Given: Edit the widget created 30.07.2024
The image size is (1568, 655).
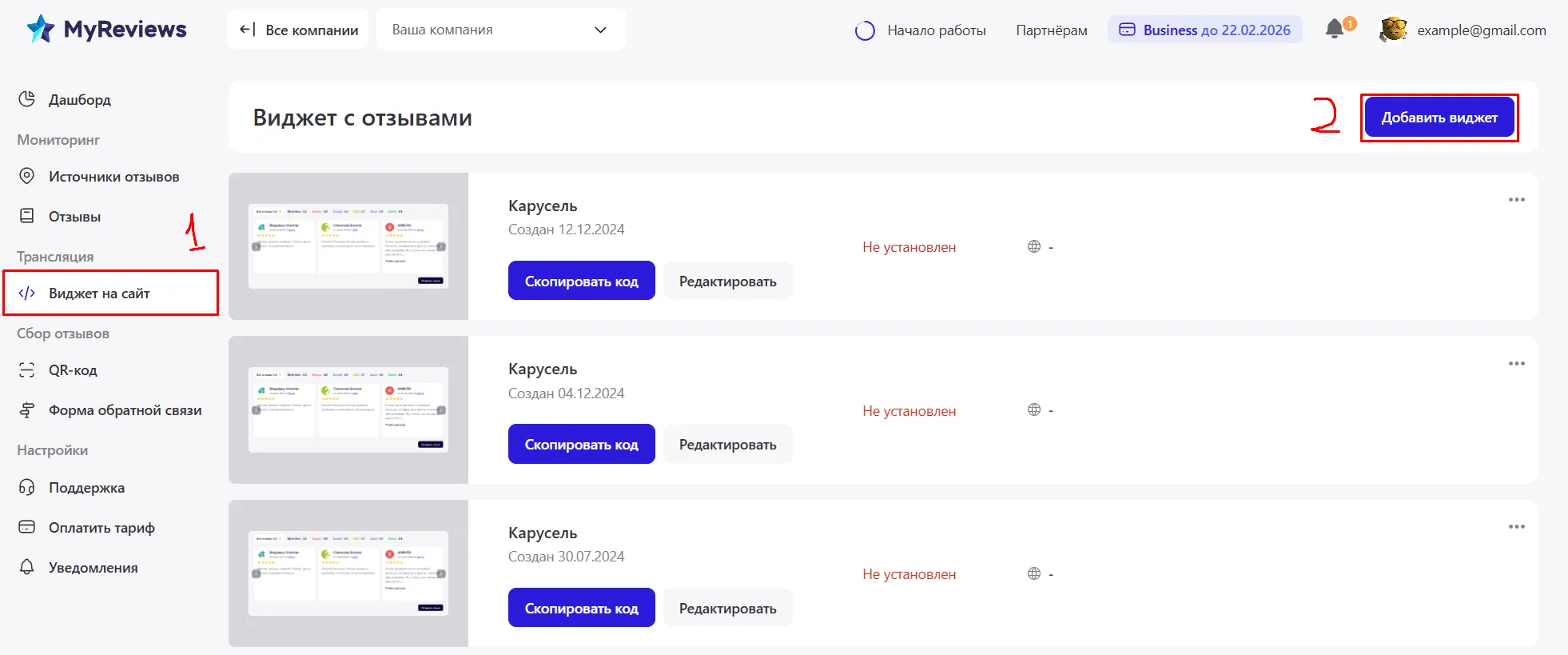Looking at the screenshot, I should (728, 608).
